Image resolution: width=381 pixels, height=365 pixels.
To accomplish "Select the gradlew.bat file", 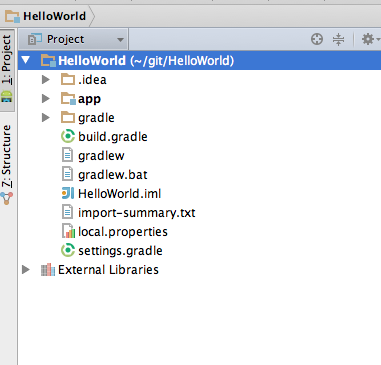I will 113,175.
